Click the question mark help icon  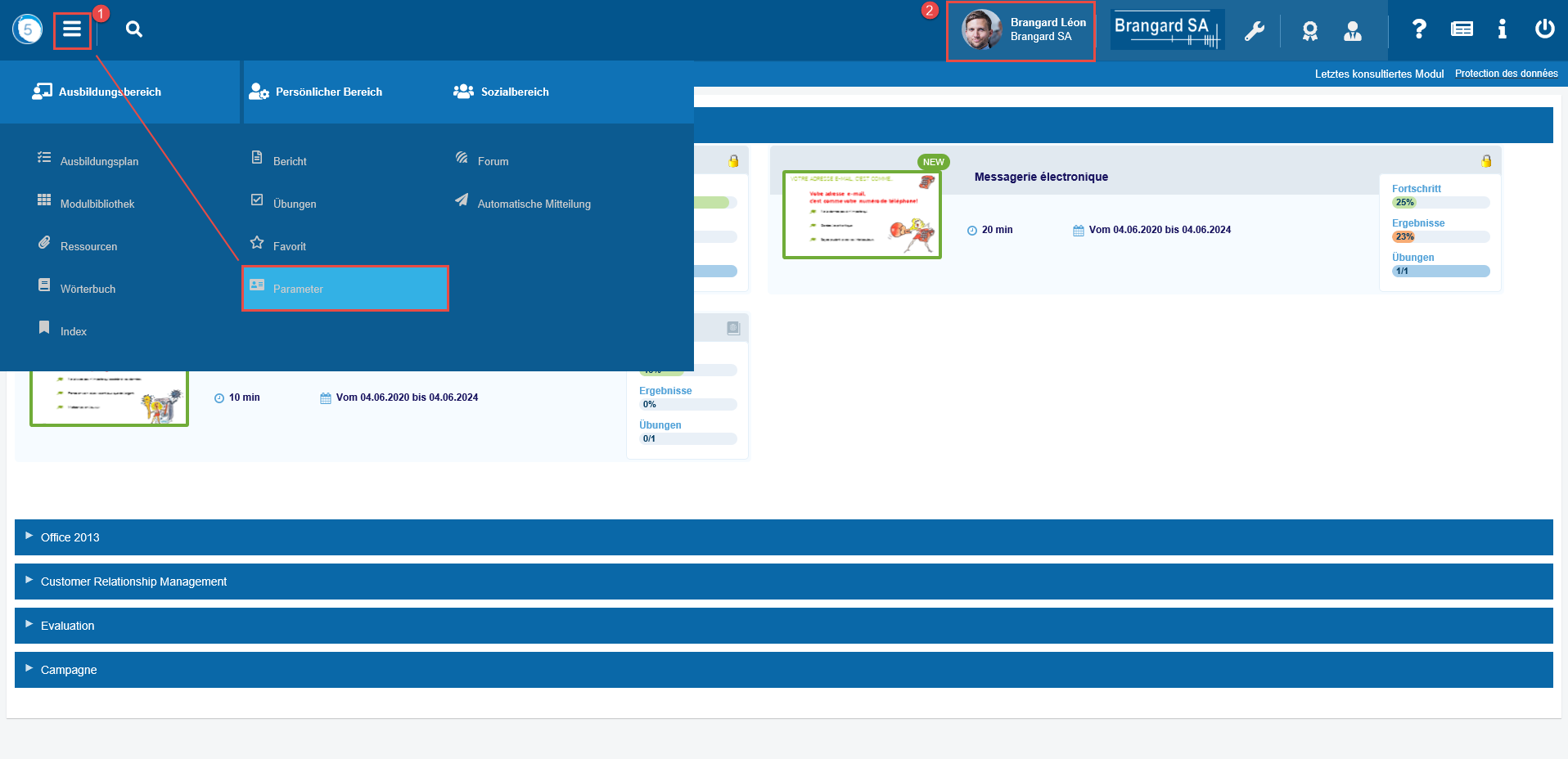pyautogui.click(x=1419, y=29)
